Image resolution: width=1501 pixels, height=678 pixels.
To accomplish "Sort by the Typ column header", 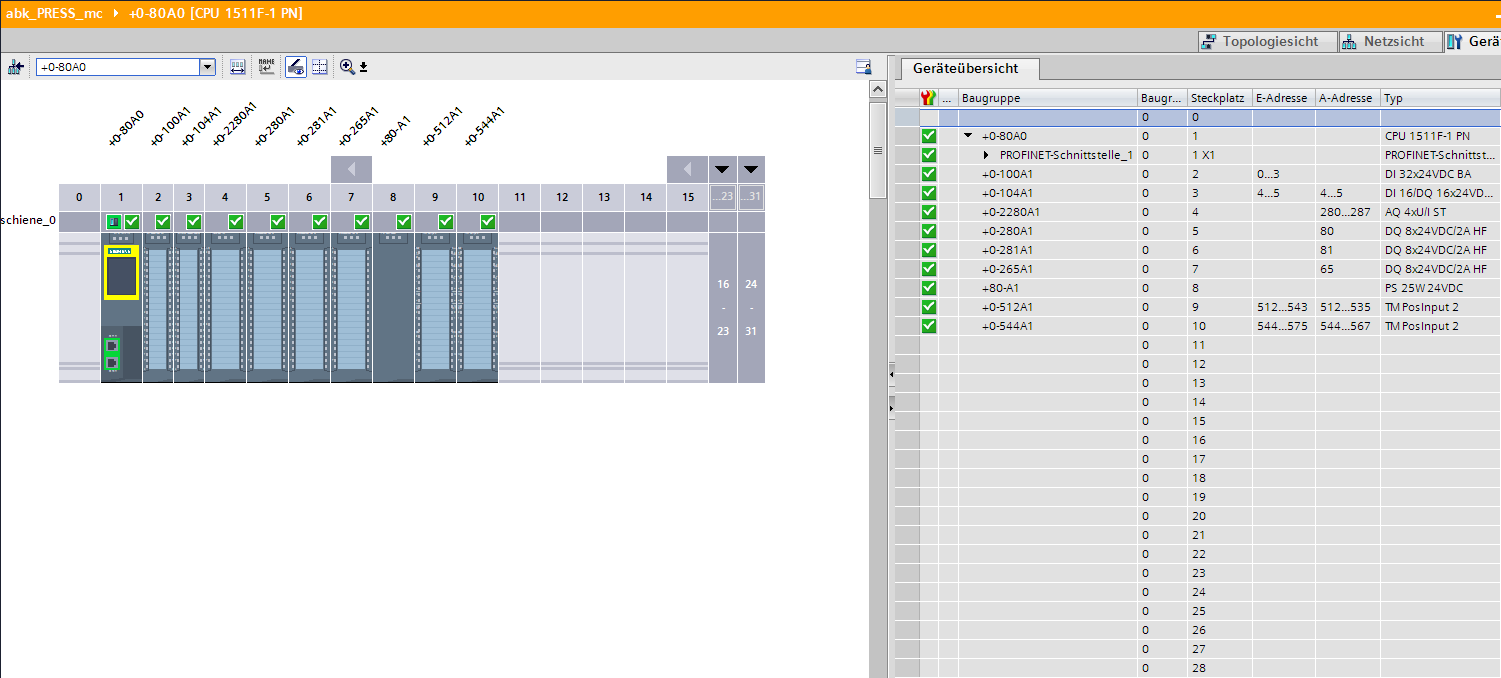I will (x=1440, y=98).
